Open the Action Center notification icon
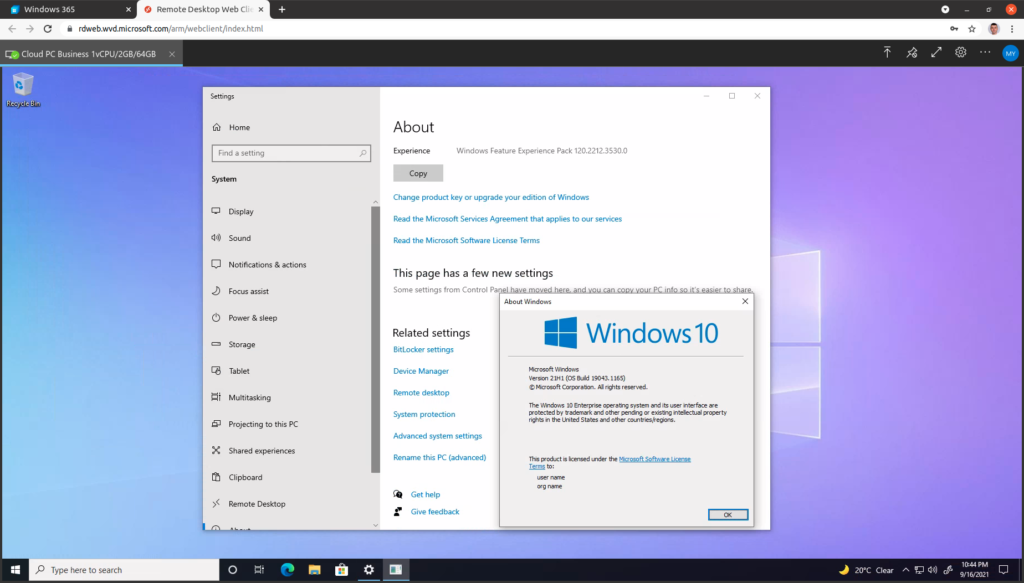The width and height of the screenshot is (1024, 583). click(x=1004, y=570)
